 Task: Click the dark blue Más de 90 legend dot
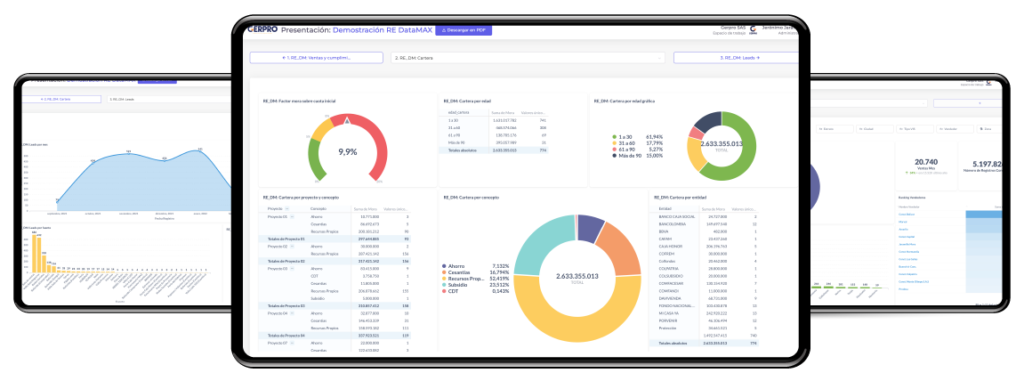point(615,155)
